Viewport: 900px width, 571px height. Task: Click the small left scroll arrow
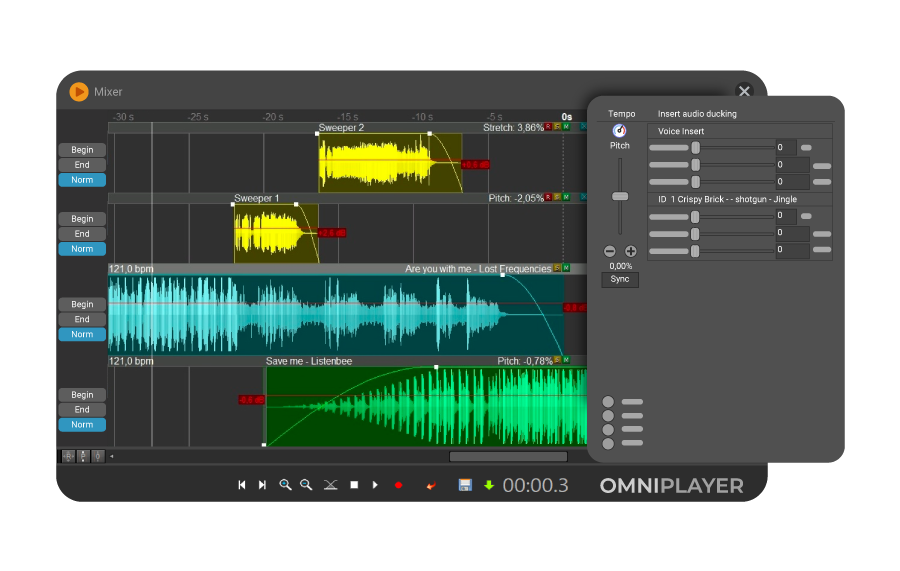tap(111, 457)
